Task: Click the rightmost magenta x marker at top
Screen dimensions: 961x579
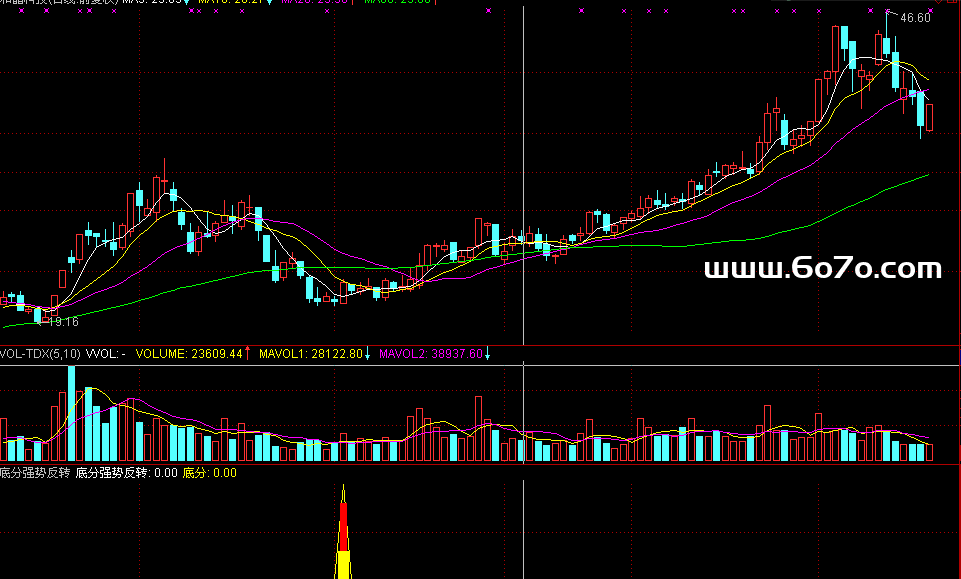Action: pyautogui.click(x=926, y=11)
